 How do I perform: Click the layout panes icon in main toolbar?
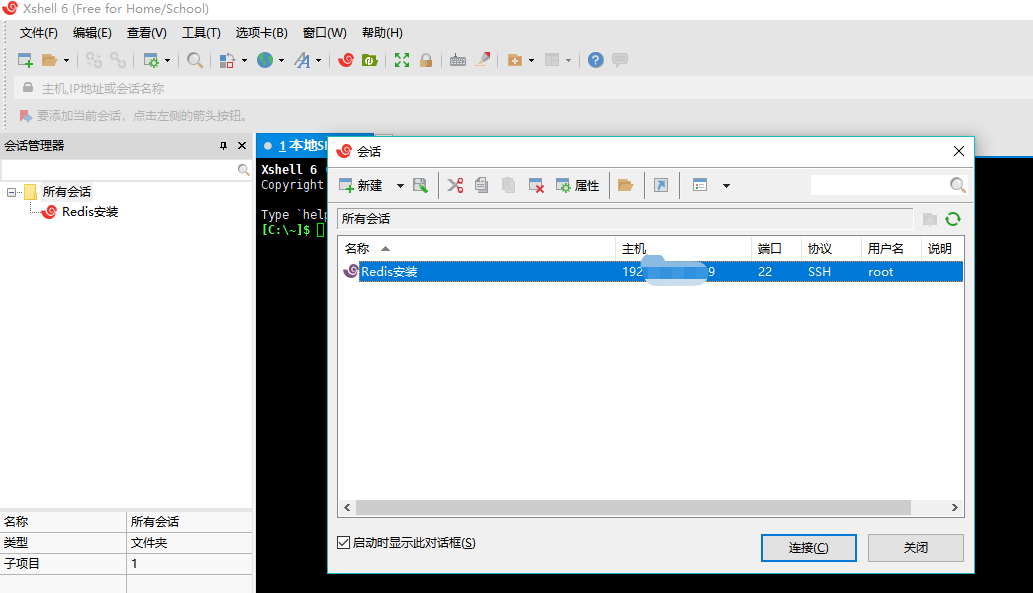pyautogui.click(x=552, y=60)
